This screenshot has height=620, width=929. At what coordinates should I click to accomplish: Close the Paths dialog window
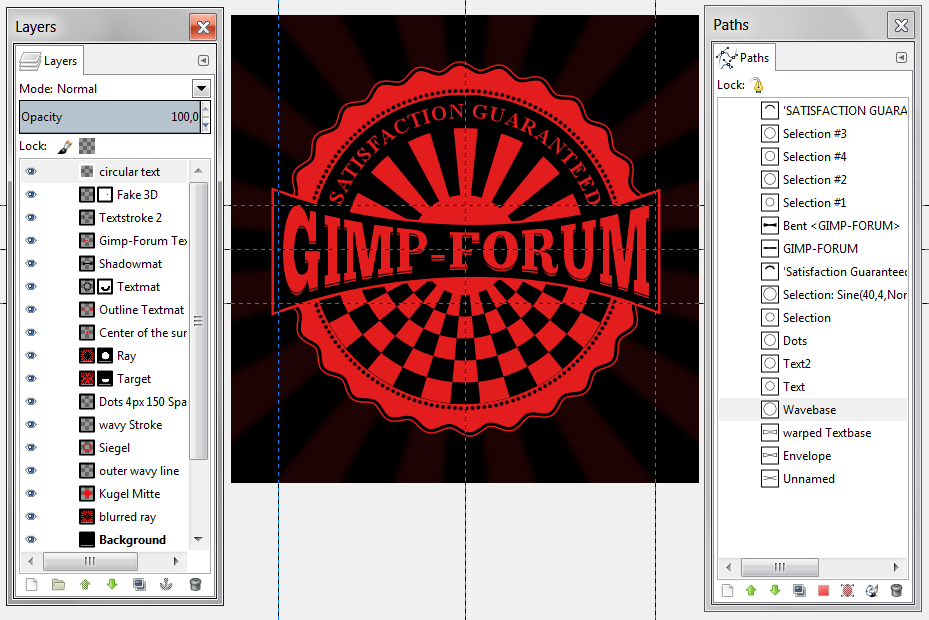tap(901, 25)
